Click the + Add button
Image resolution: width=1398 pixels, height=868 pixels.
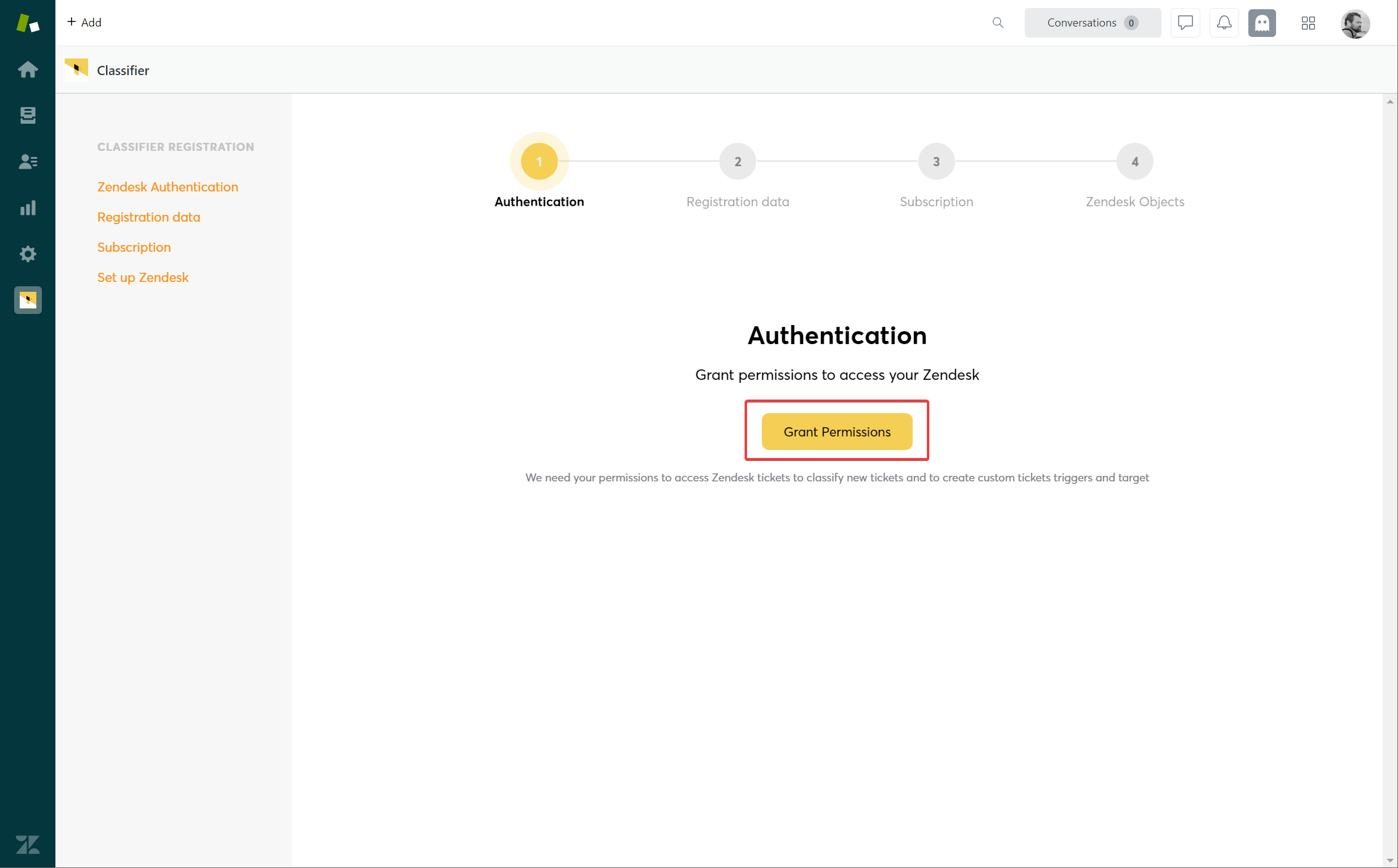(84, 22)
